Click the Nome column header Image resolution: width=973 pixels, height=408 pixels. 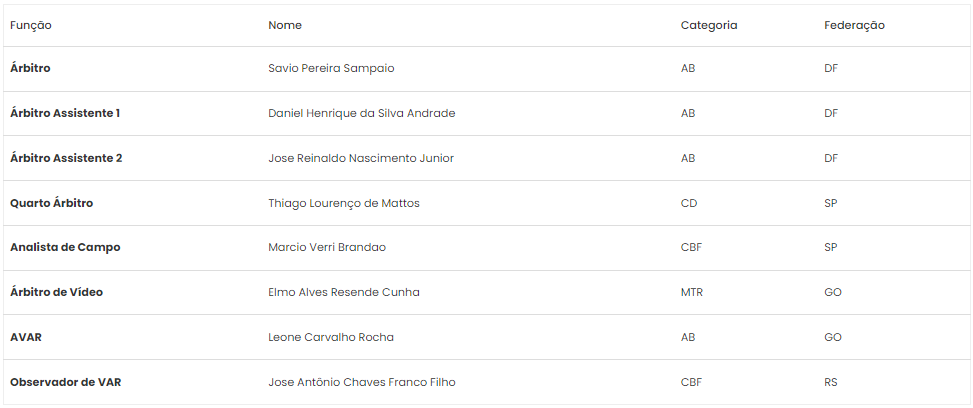click(x=285, y=25)
